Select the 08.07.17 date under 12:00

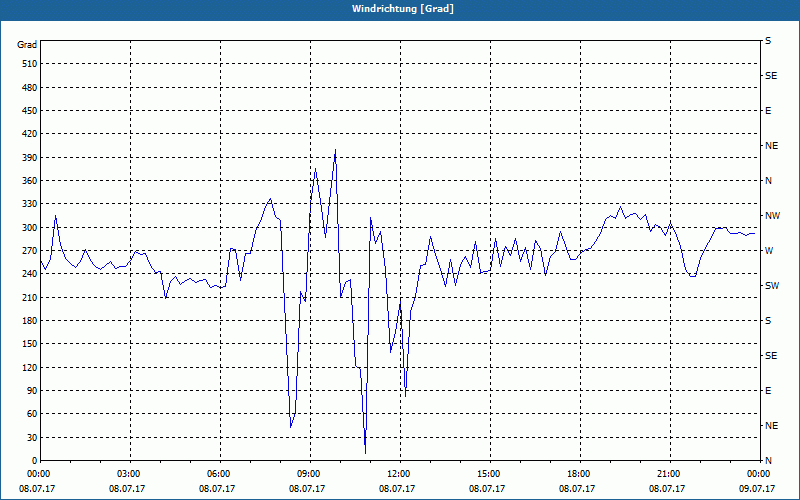pyautogui.click(x=397, y=489)
